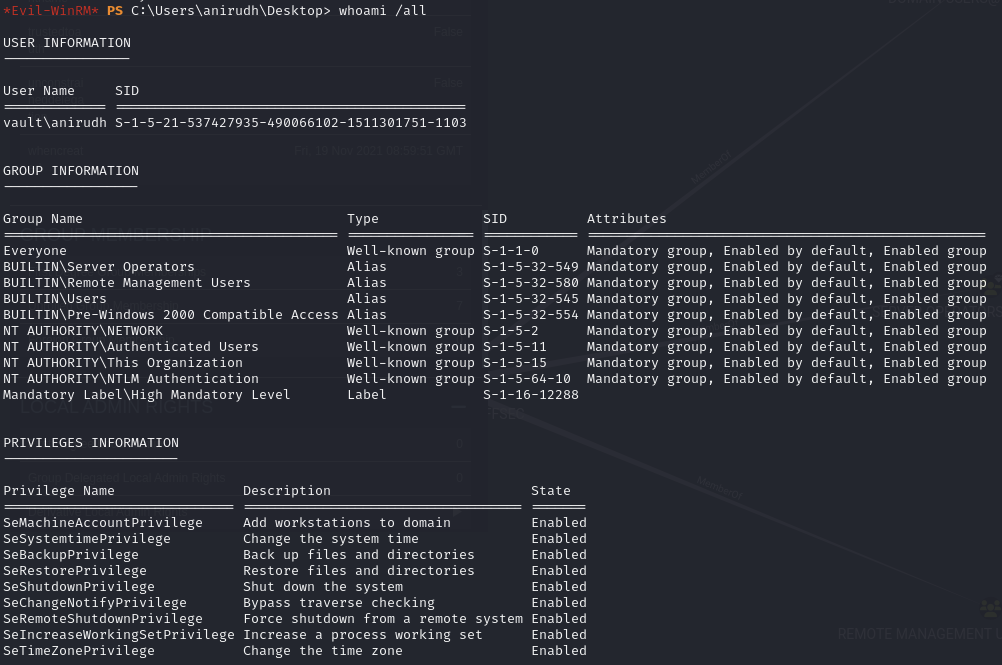Viewport: 1002px width, 665px height.
Task: Click the user SID ending in 1103
Action: (x=290, y=123)
